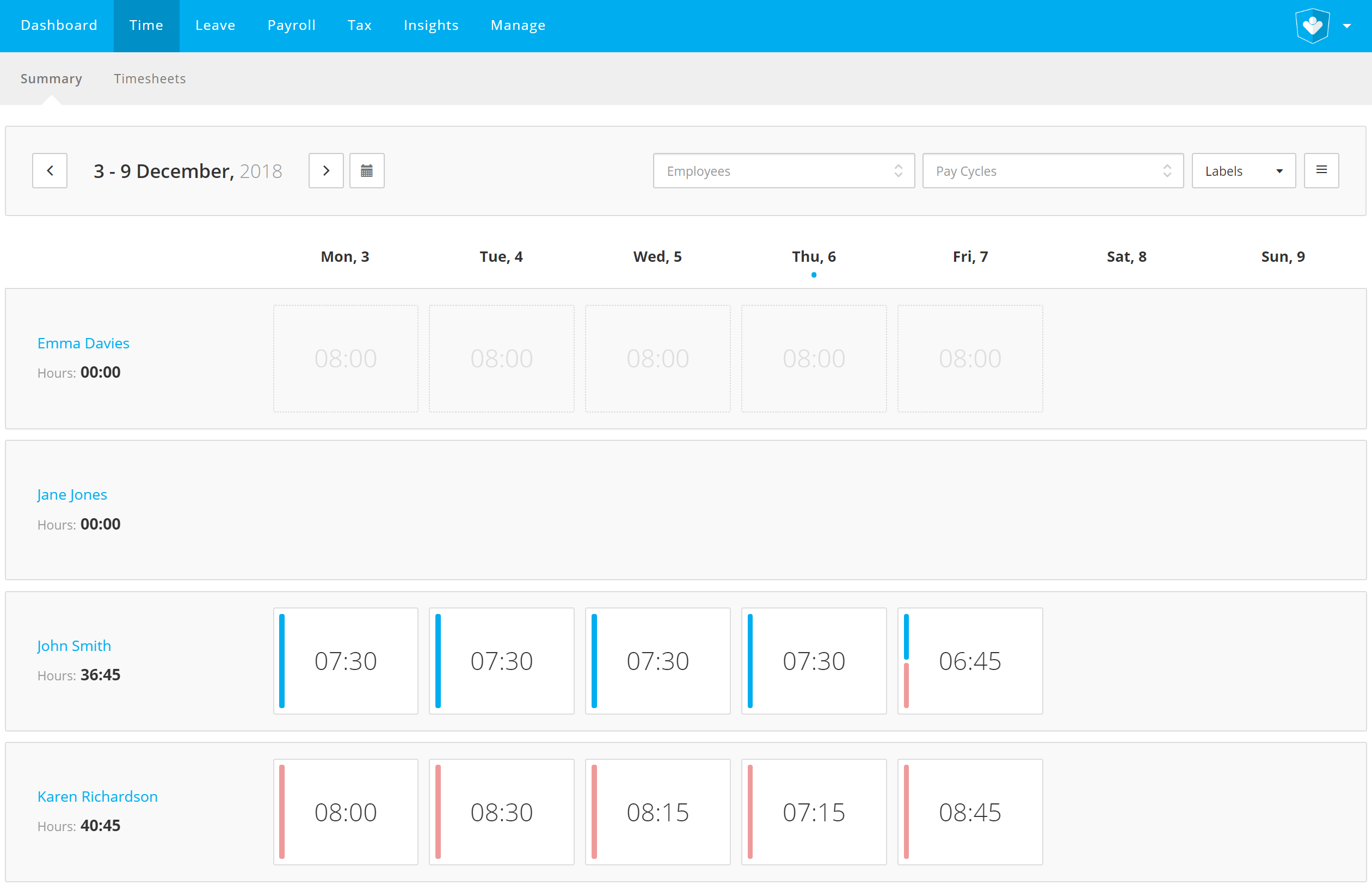Open John Smith Thursday 07:30 entry
The width and height of the screenshot is (1372, 885).
pos(814,661)
